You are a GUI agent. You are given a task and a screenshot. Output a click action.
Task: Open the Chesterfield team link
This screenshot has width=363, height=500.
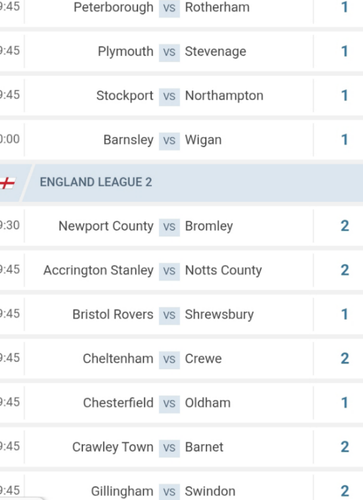pyautogui.click(x=118, y=403)
